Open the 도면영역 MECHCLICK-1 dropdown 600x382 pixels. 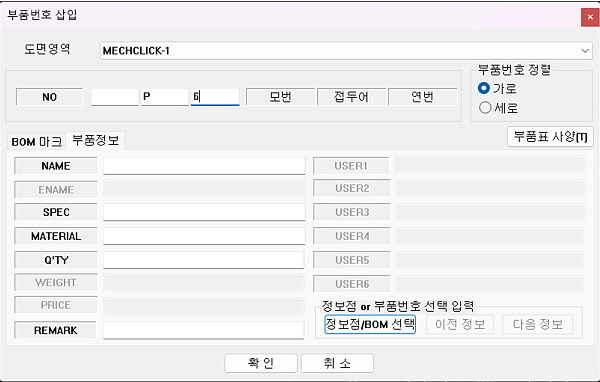click(346, 51)
